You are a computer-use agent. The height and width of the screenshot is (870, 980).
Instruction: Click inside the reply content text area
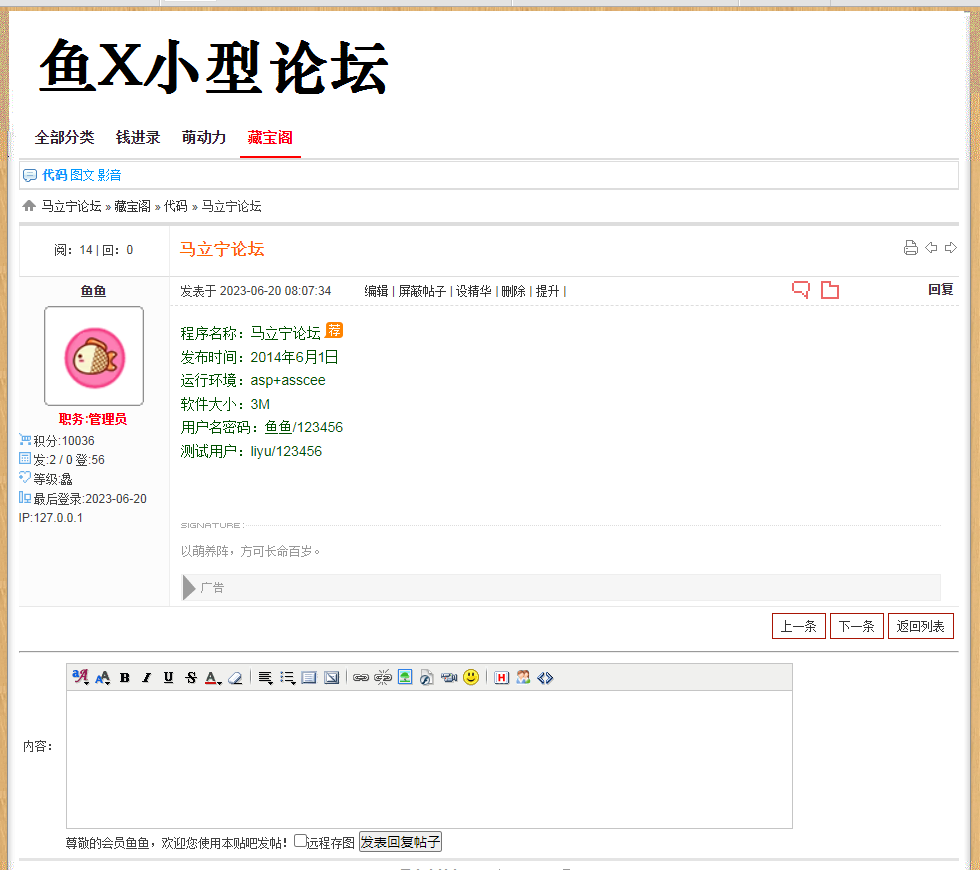[x=429, y=759]
